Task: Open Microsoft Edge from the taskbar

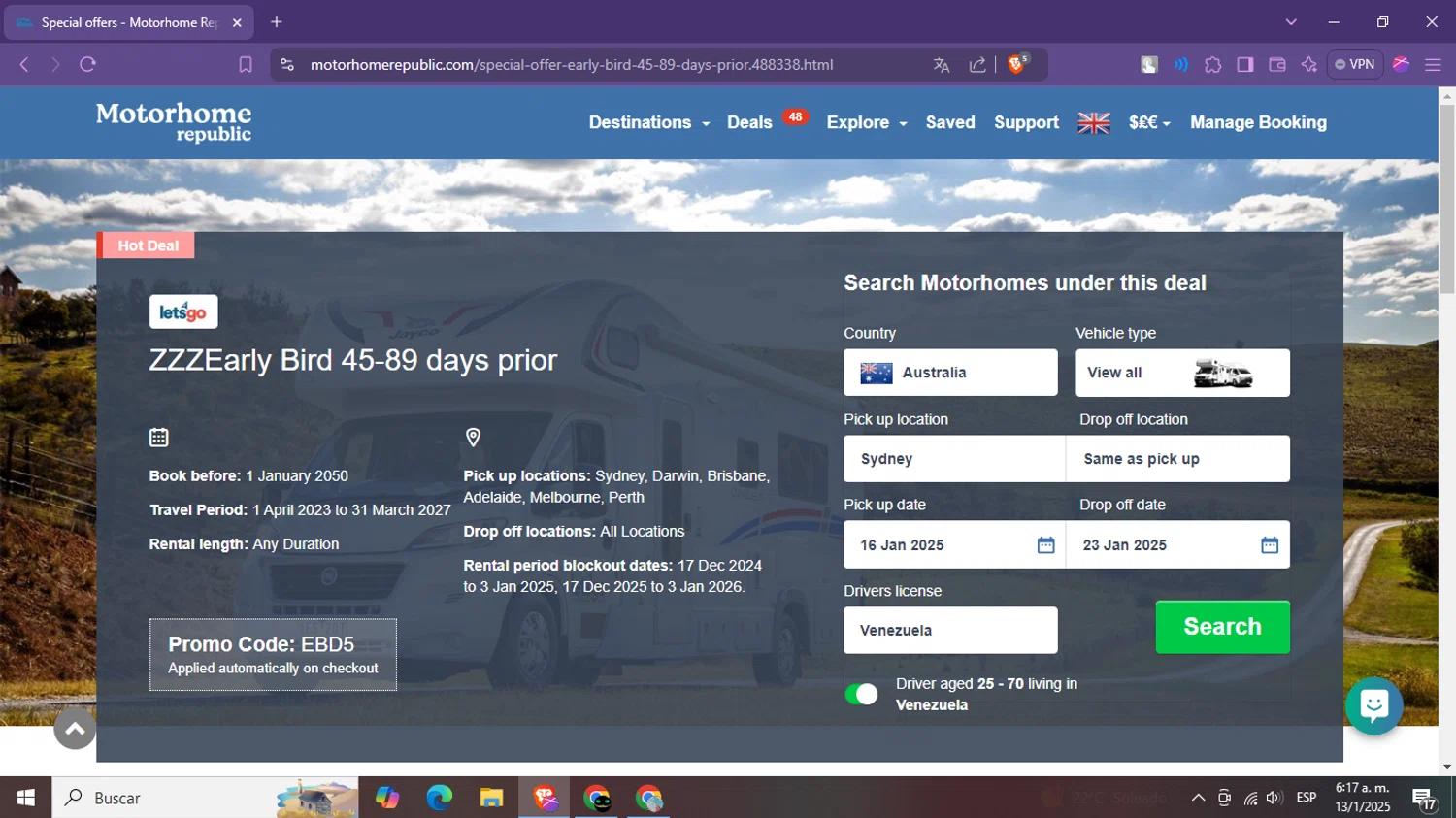Action: (439, 798)
